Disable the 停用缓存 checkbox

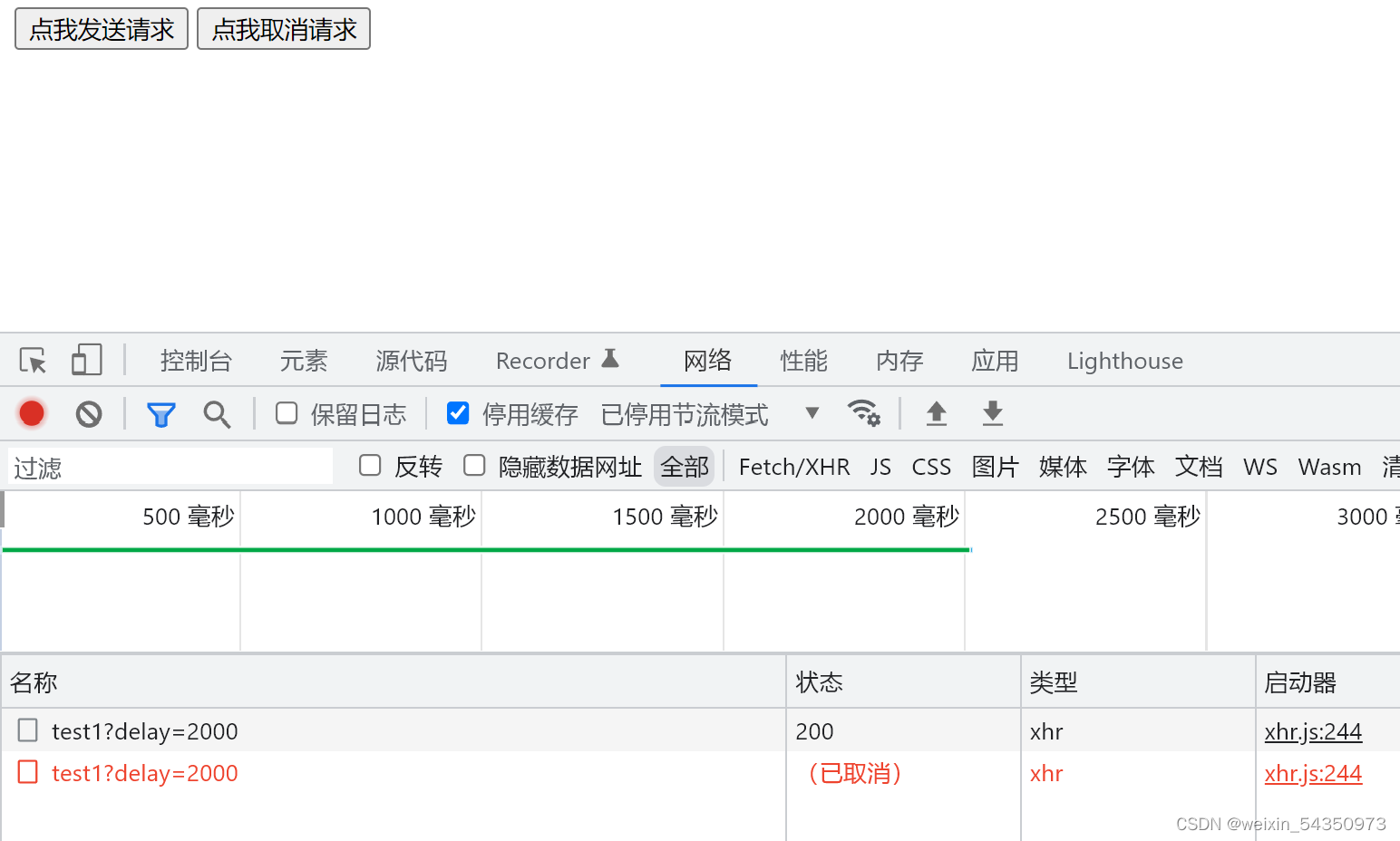[x=458, y=412]
